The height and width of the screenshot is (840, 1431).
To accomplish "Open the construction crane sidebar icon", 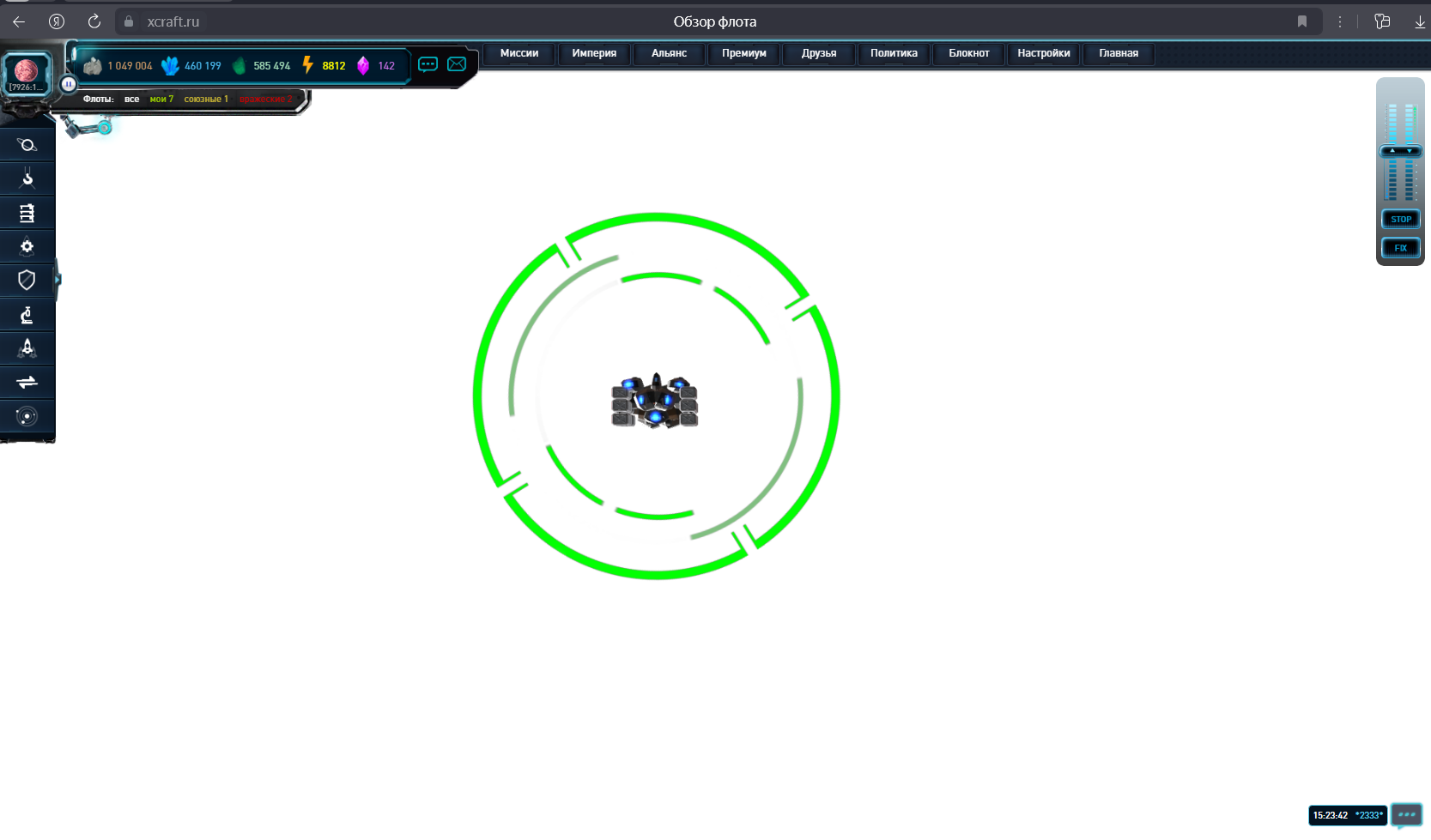I will [x=27, y=178].
